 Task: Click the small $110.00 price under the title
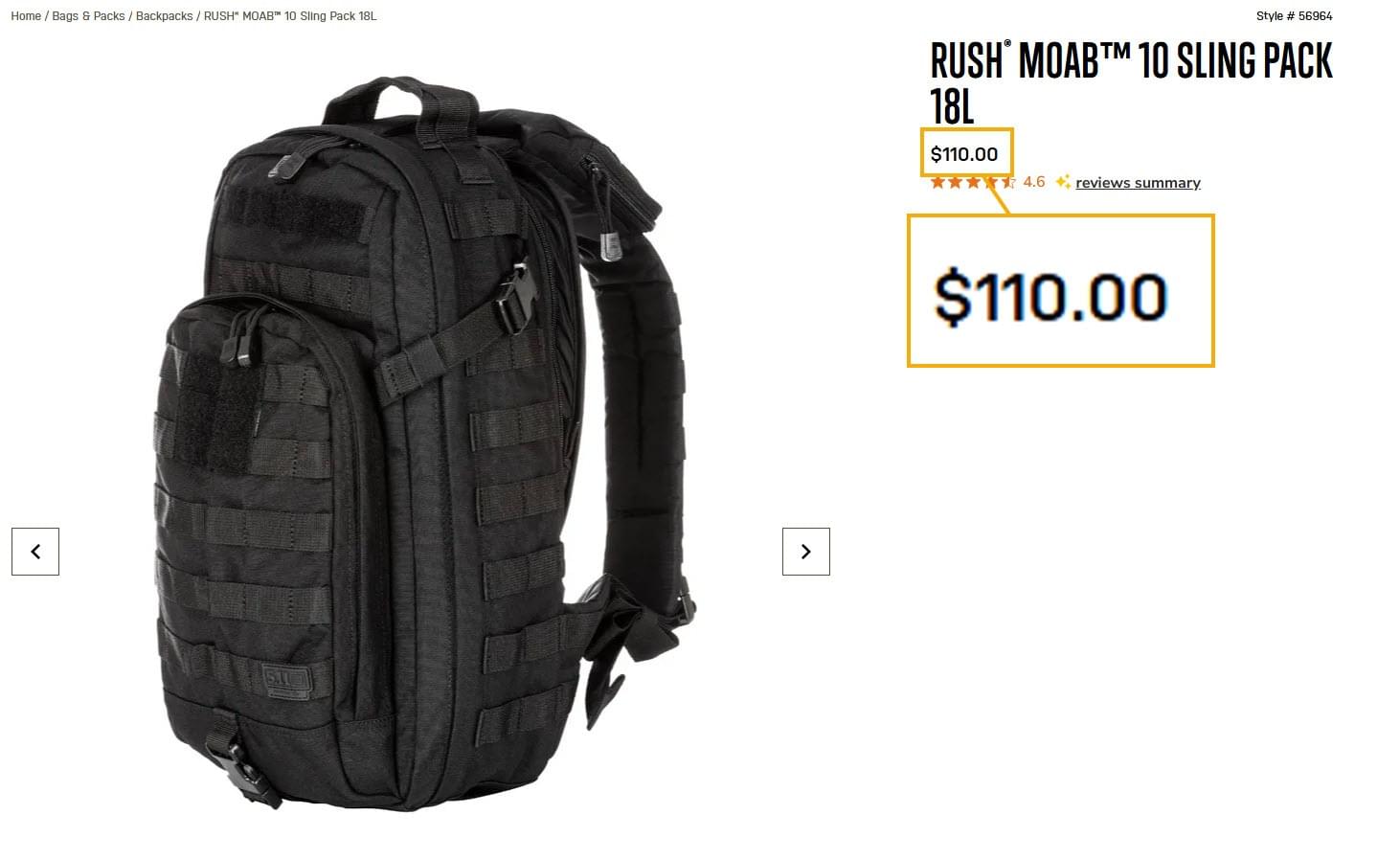coord(964,154)
